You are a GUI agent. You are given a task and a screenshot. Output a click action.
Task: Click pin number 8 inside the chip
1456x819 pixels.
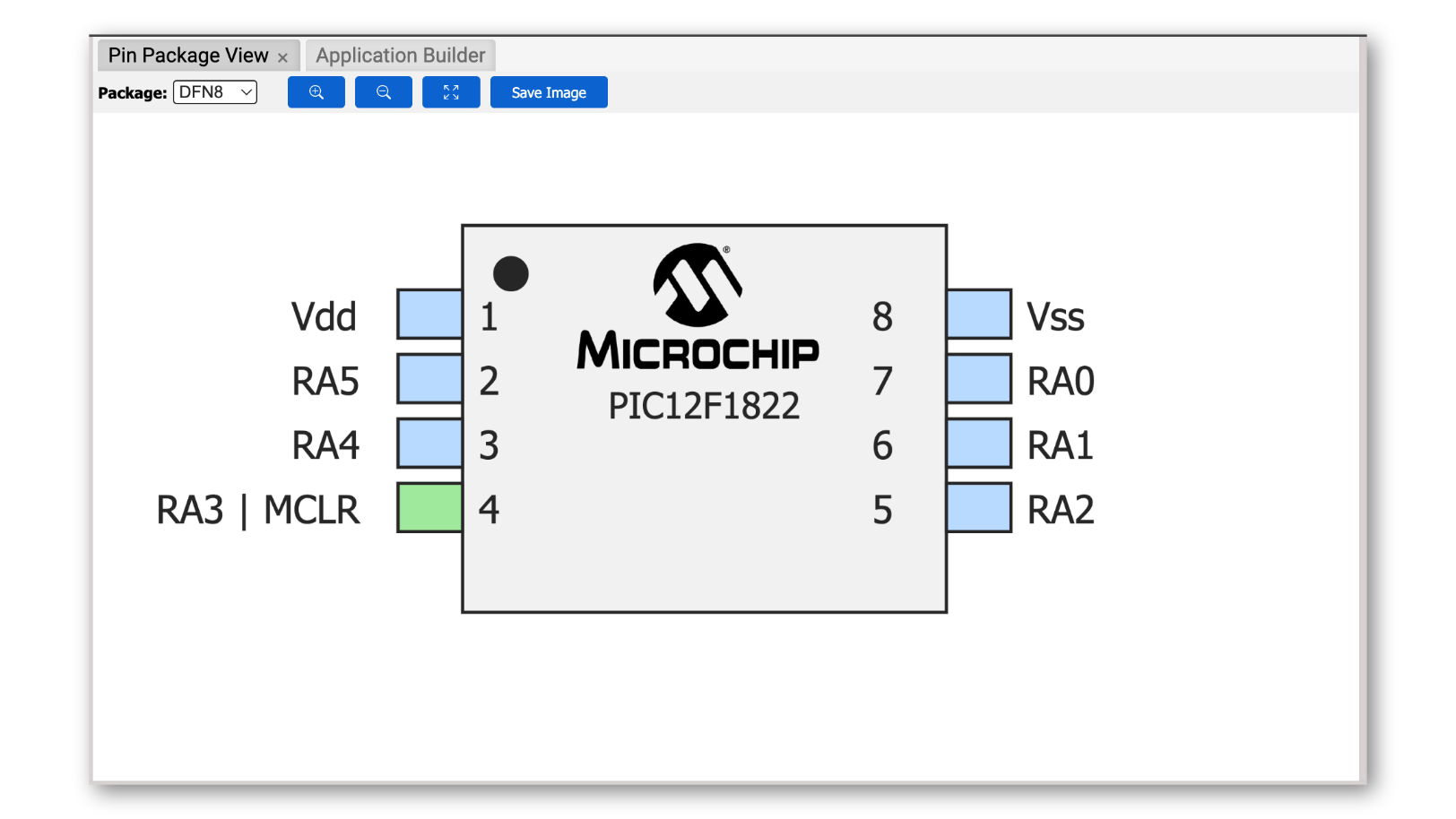[x=882, y=316]
